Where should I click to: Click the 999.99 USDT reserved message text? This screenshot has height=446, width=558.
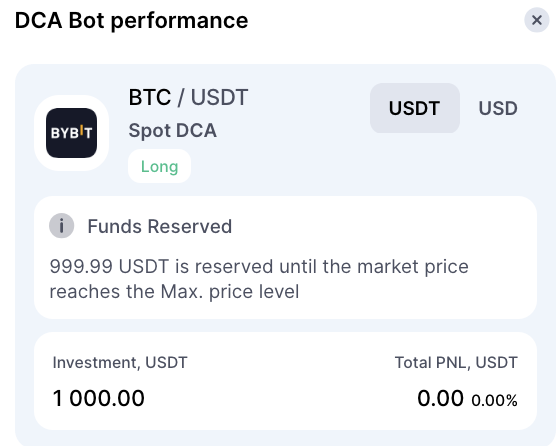coord(259,279)
